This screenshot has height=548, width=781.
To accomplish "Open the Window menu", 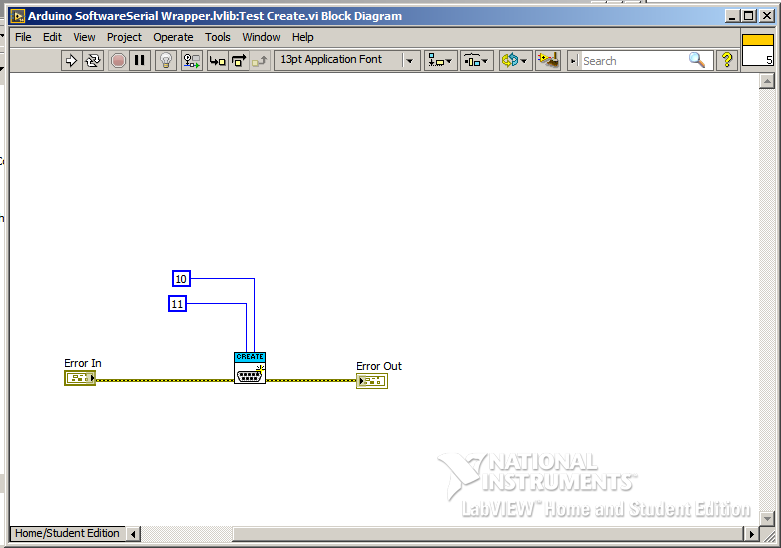I will point(261,37).
